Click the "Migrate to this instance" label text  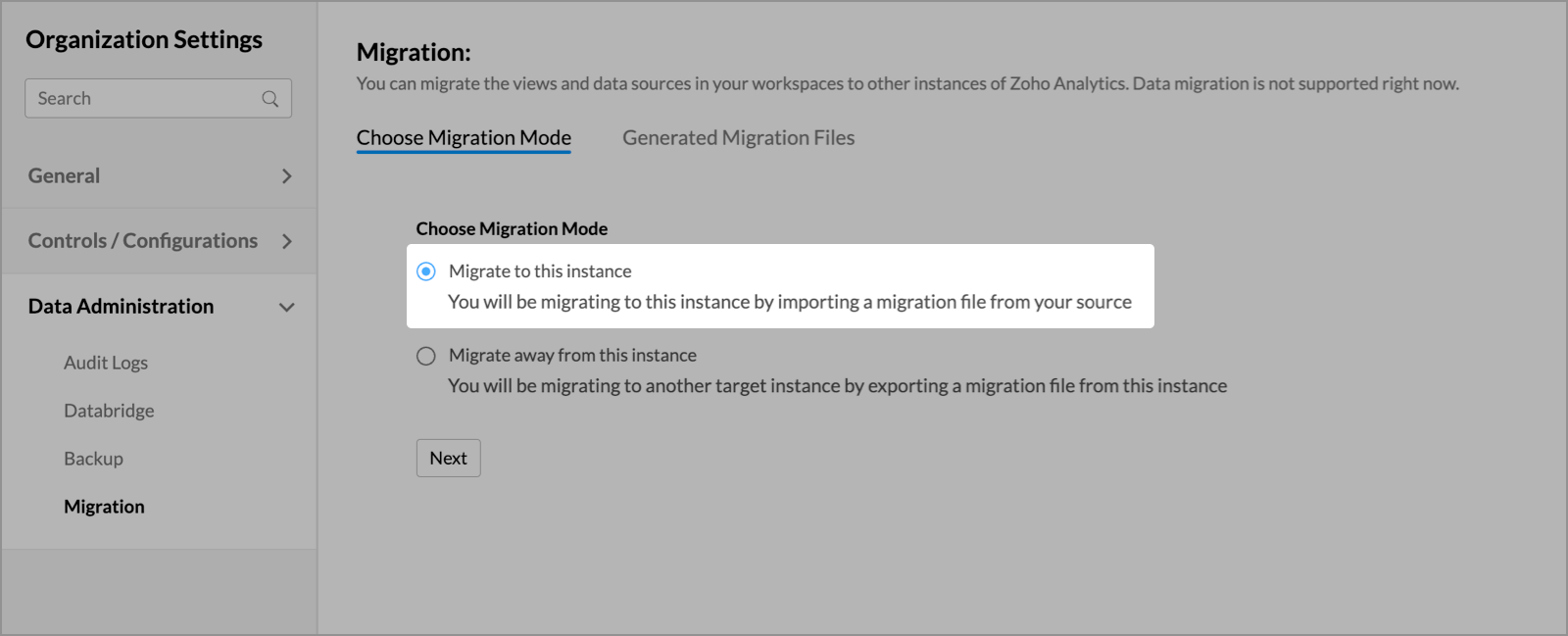pos(540,271)
